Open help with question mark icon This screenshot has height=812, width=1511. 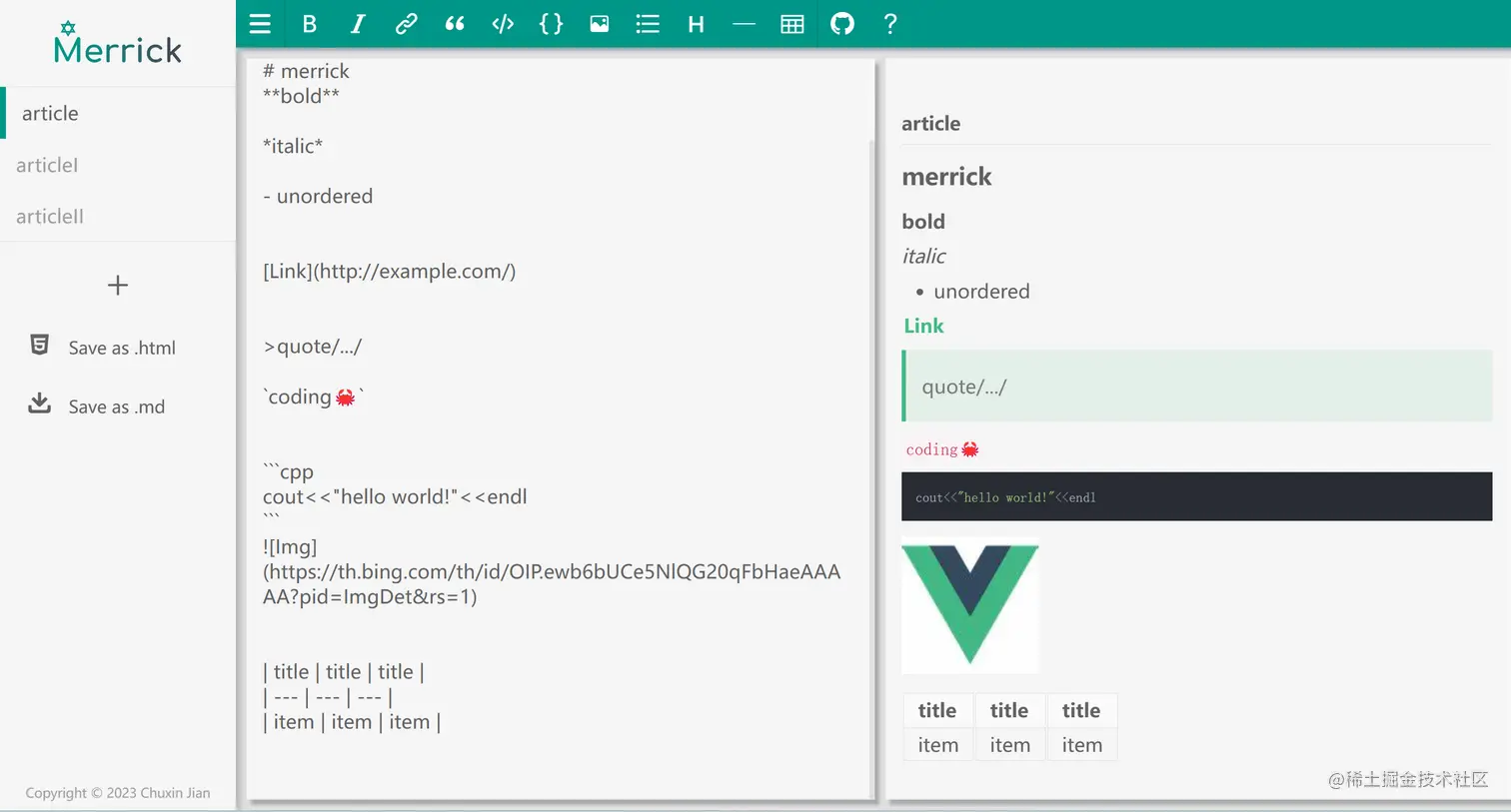[890, 24]
